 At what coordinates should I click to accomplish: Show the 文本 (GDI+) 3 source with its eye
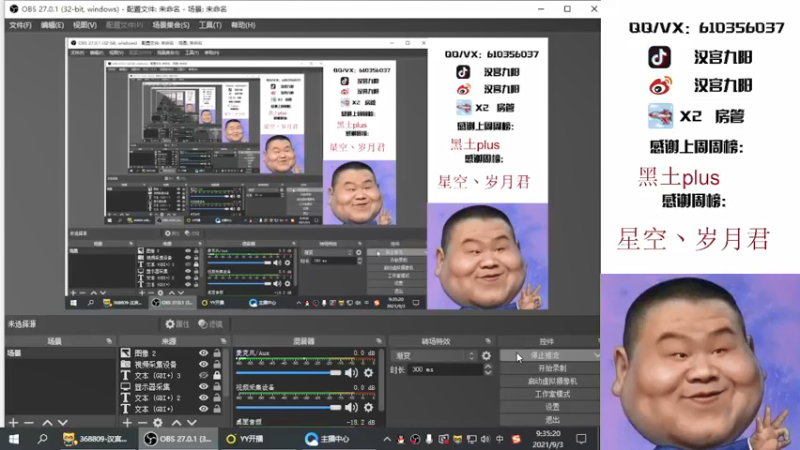pyautogui.click(x=204, y=376)
